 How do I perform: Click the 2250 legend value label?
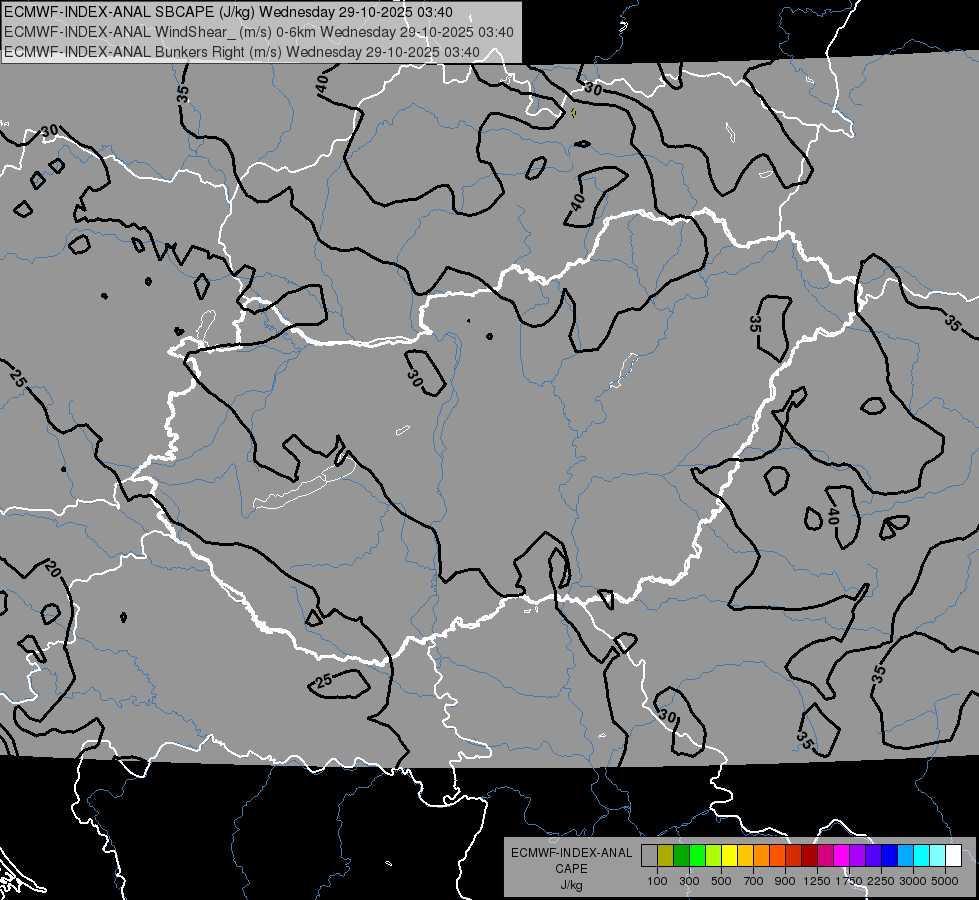click(x=881, y=881)
